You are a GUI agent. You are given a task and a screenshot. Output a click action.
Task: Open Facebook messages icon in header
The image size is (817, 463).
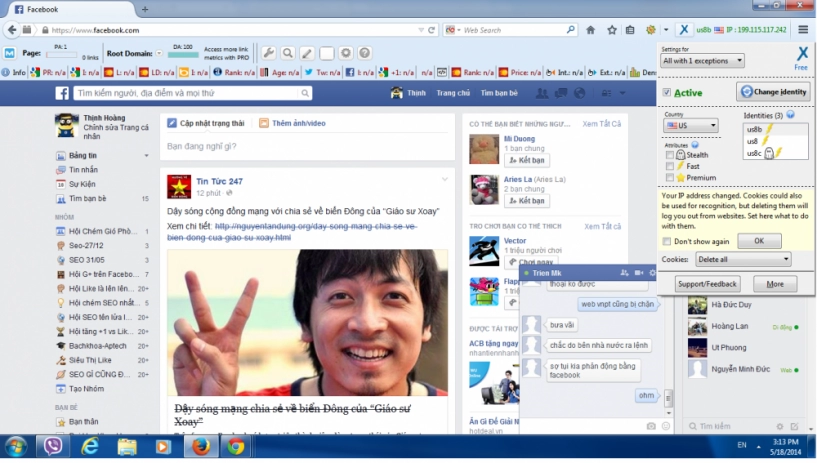561,93
